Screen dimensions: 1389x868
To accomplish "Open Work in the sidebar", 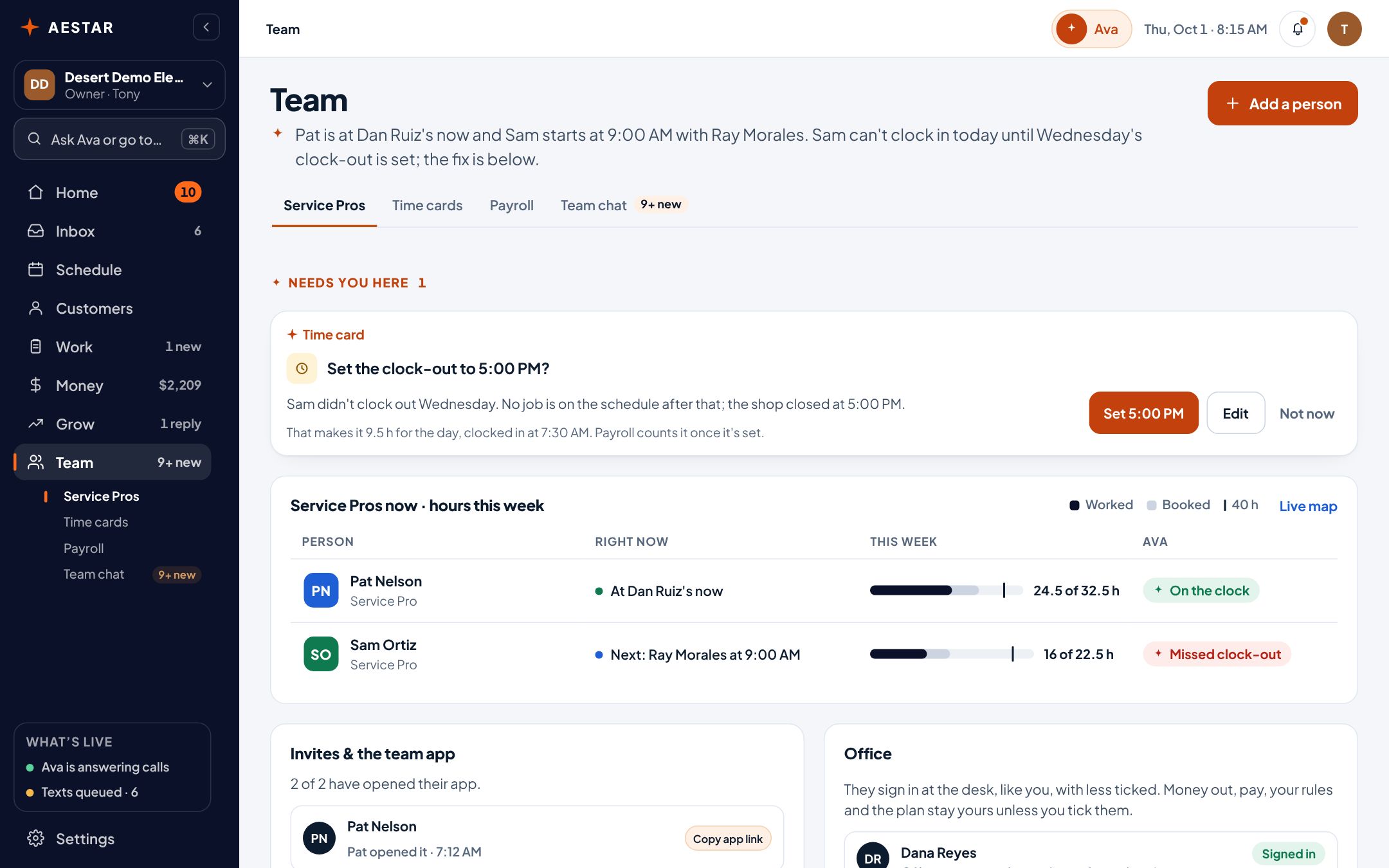I will (113, 347).
